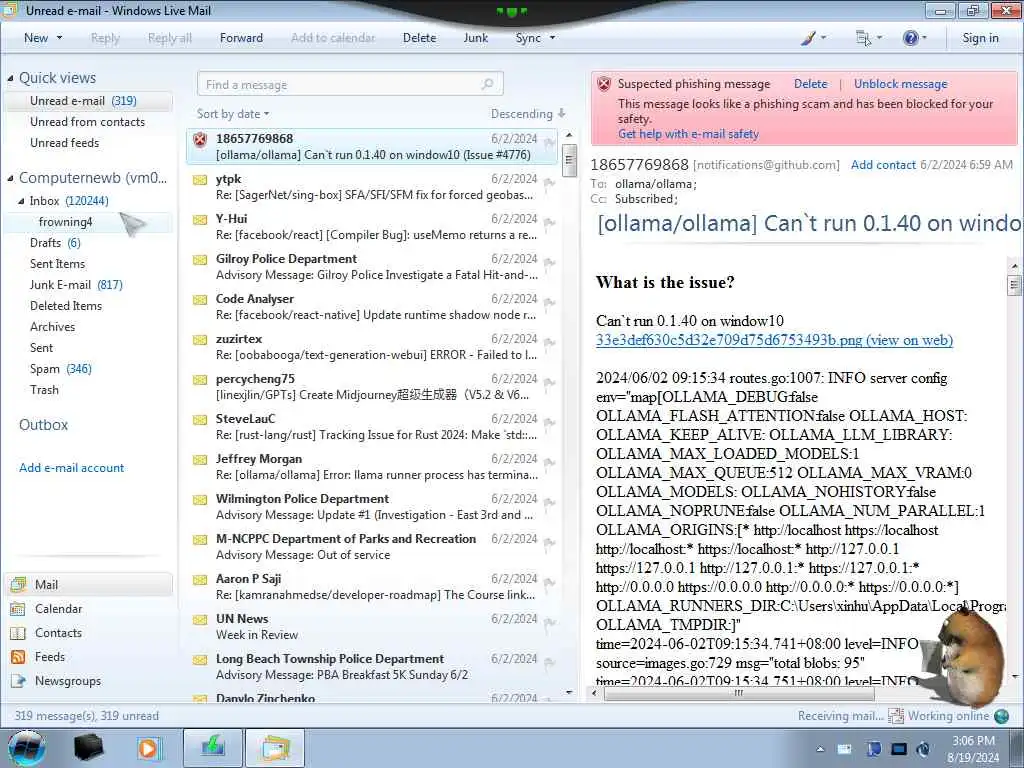
Task: Click the magnifier search icon
Action: point(487,84)
